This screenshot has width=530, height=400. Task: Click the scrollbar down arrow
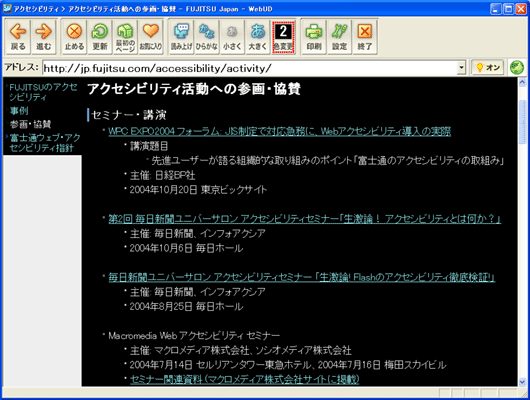pyautogui.click(x=522, y=382)
